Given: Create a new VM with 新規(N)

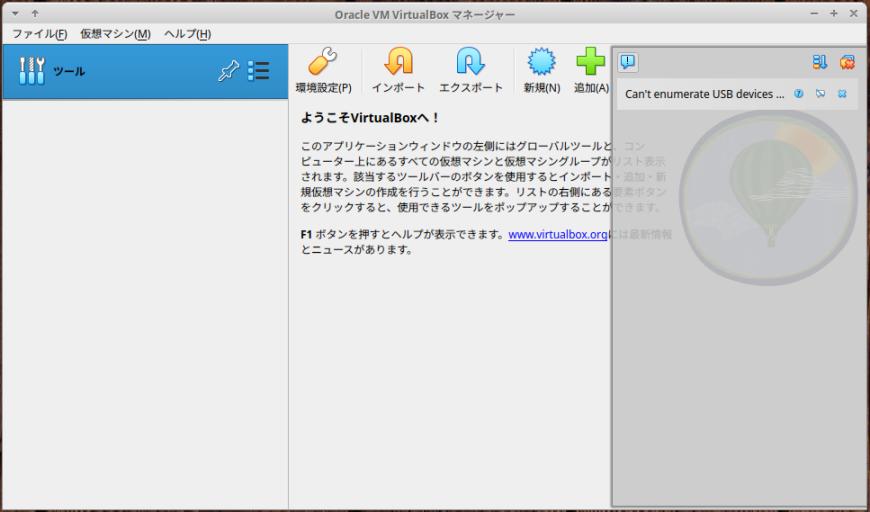Looking at the screenshot, I should click(542, 70).
